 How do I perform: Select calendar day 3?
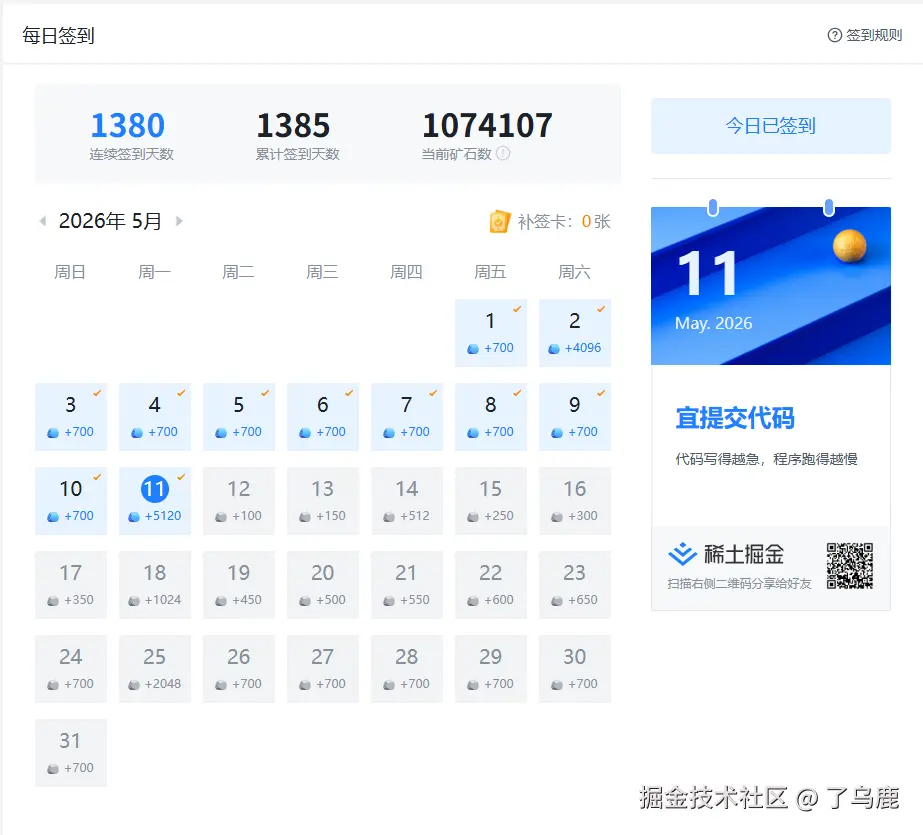click(71, 417)
